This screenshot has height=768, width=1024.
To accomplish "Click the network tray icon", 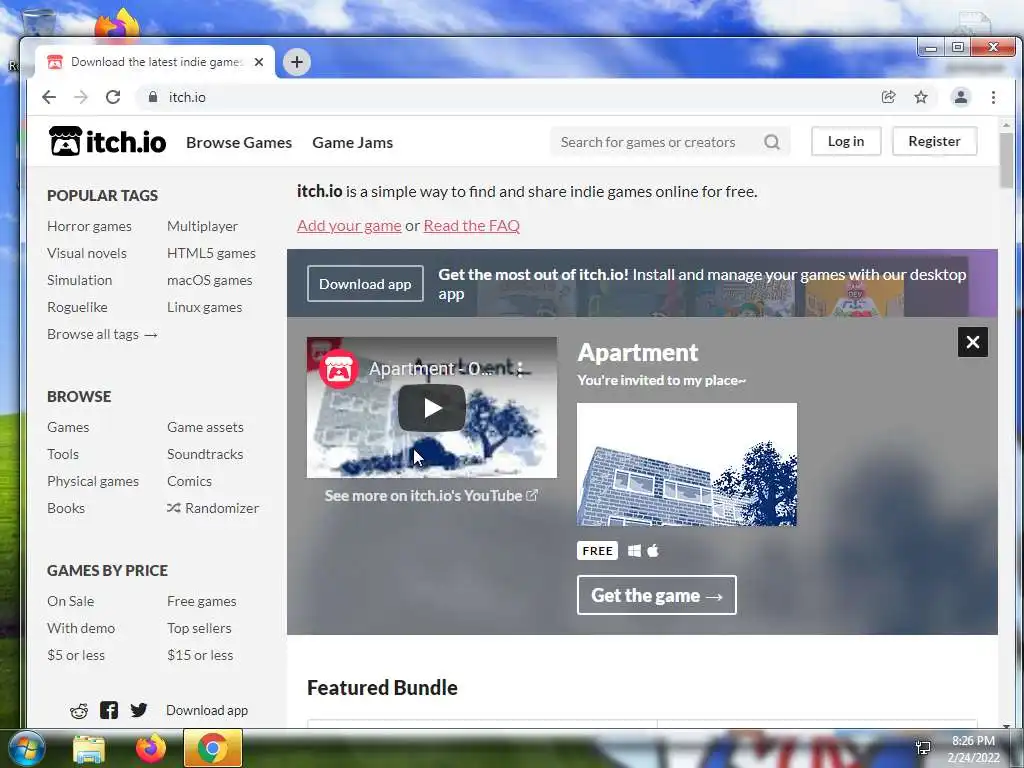I will coord(923,748).
